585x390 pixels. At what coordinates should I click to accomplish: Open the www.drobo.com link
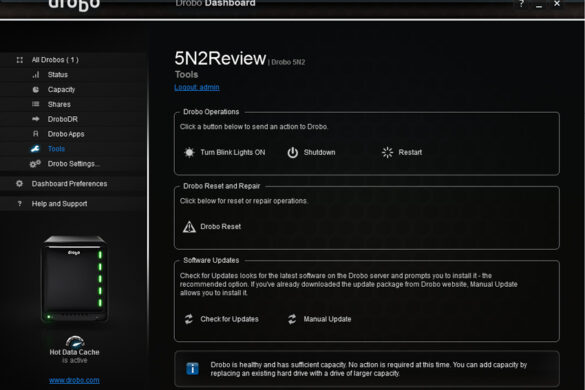(x=74, y=380)
